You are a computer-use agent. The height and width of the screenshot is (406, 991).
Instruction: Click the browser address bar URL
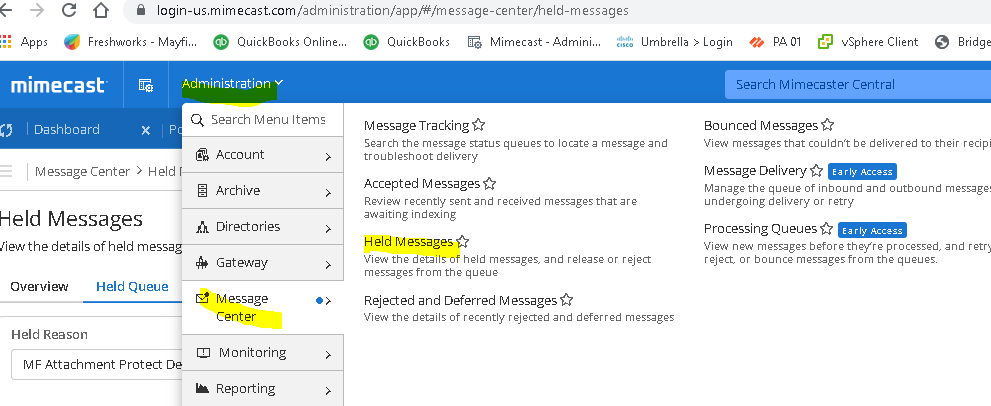point(392,11)
